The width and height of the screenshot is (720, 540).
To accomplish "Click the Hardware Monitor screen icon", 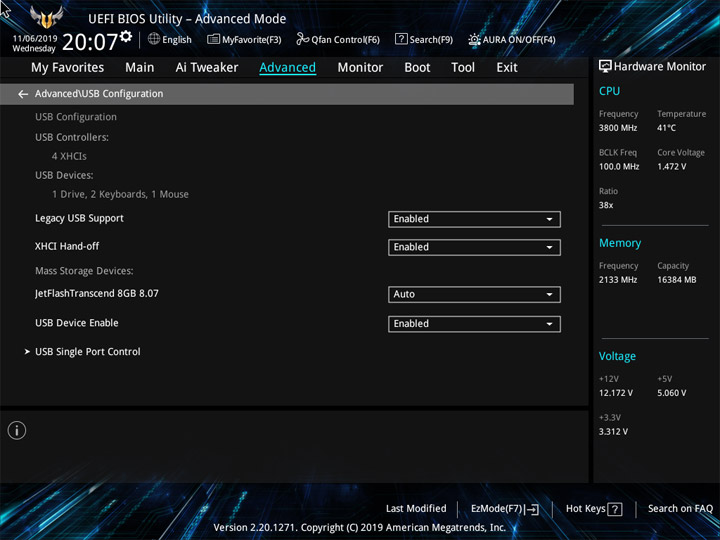I will coord(605,67).
